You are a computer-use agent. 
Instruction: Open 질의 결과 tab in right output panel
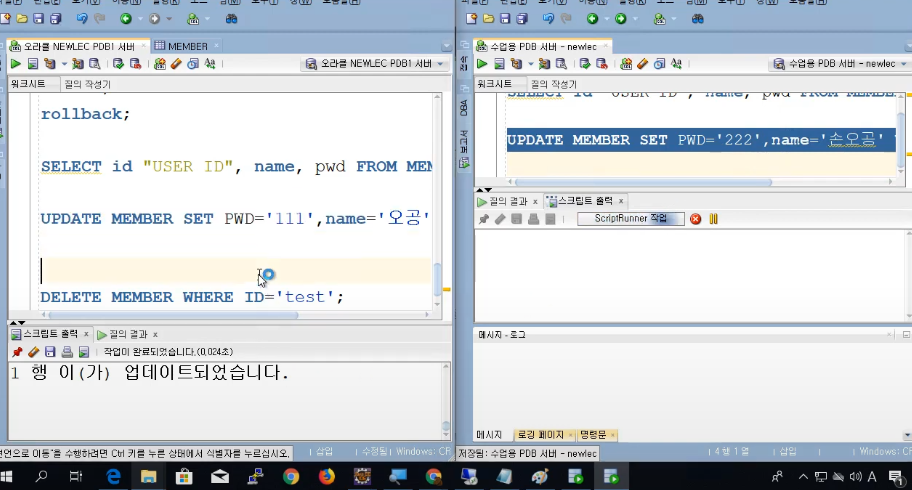(x=507, y=201)
